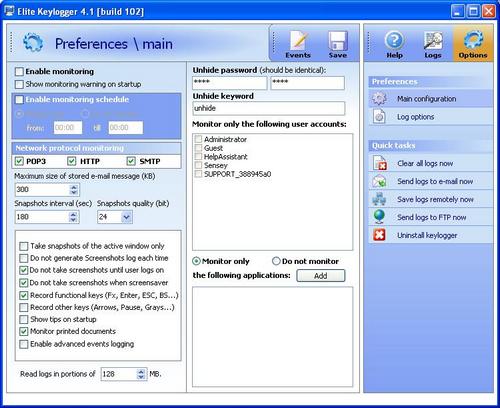Open the Events page icon

click(298, 41)
